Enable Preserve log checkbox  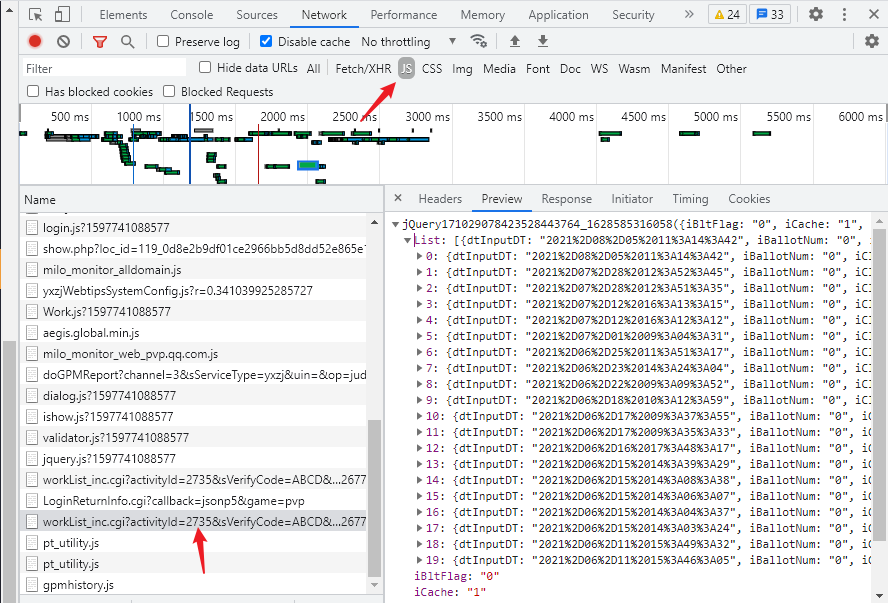pyautogui.click(x=163, y=41)
